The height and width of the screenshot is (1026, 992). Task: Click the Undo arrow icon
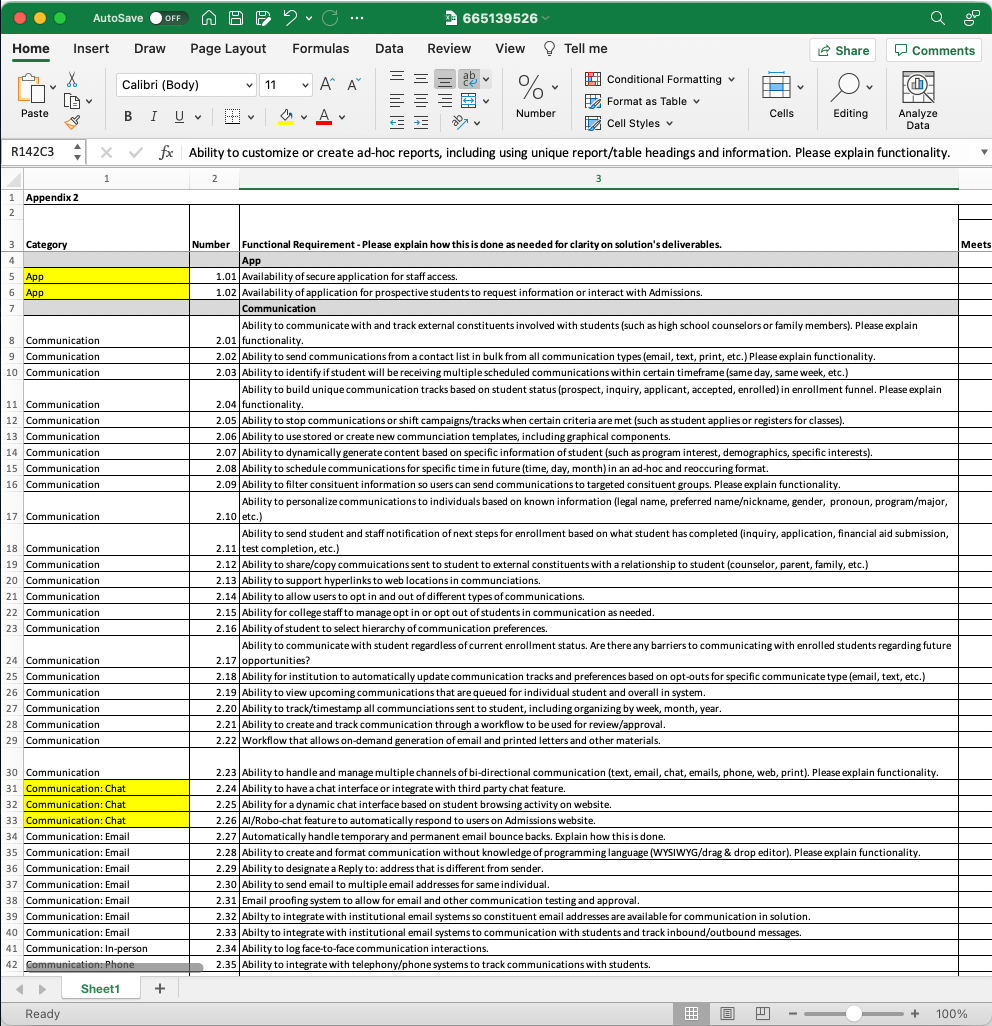coord(289,18)
